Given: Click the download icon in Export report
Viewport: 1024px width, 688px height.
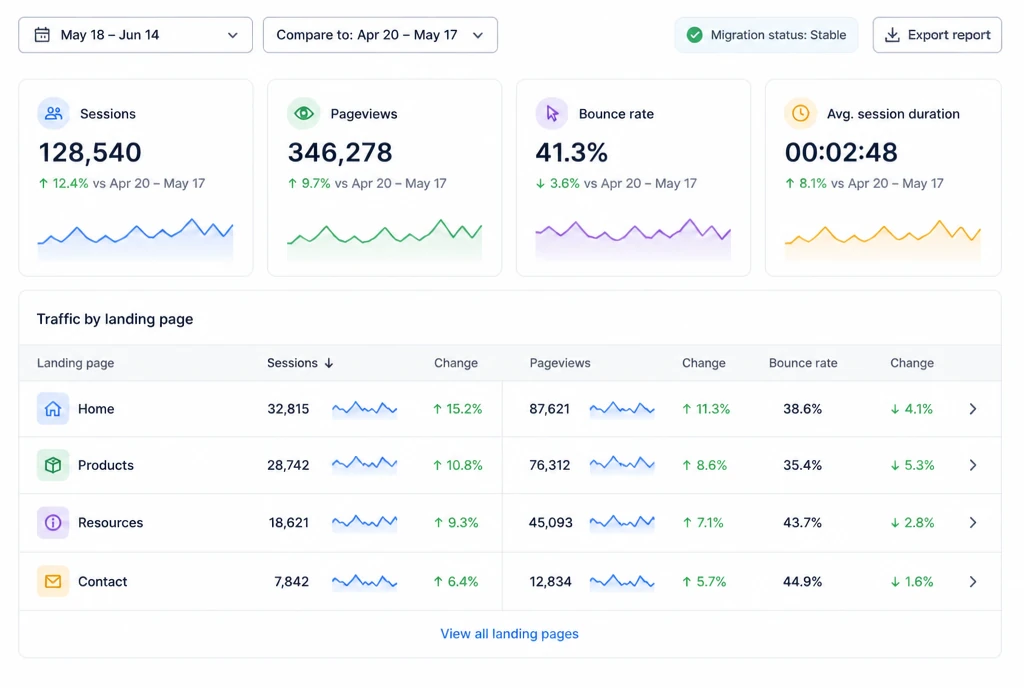Looking at the screenshot, I should [892, 35].
